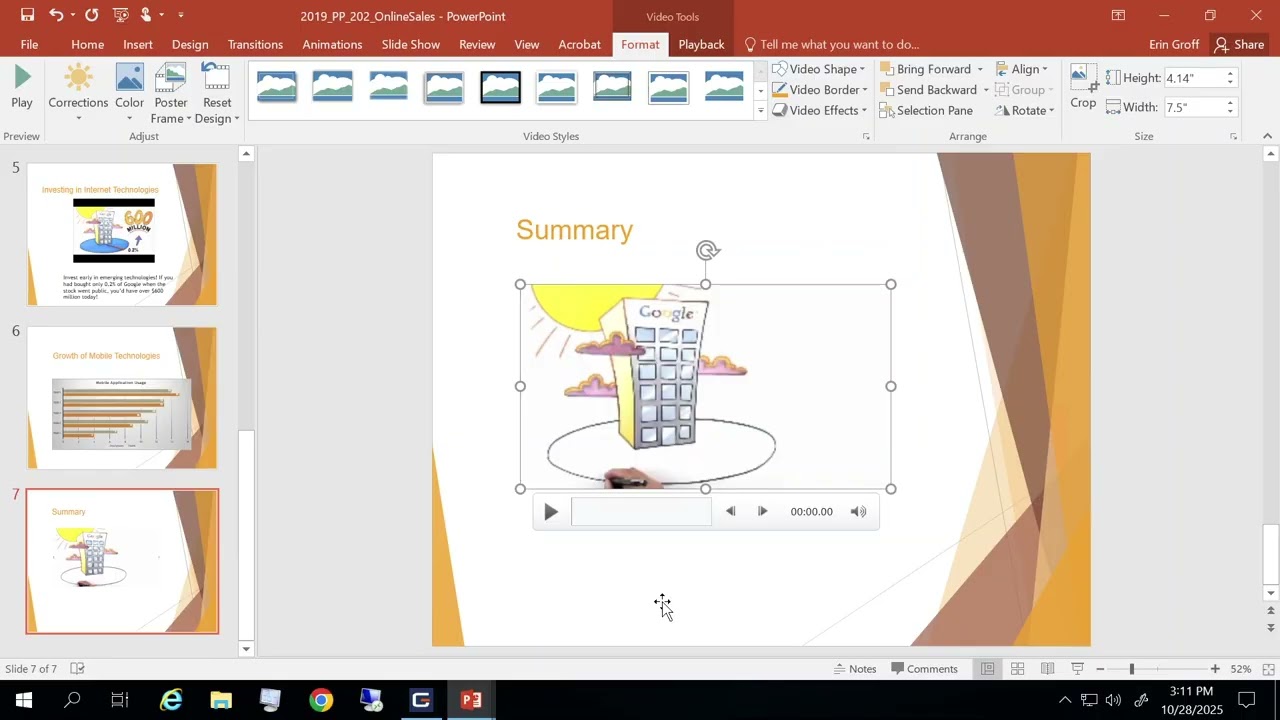Toggle the Comments pane

[x=924, y=669]
